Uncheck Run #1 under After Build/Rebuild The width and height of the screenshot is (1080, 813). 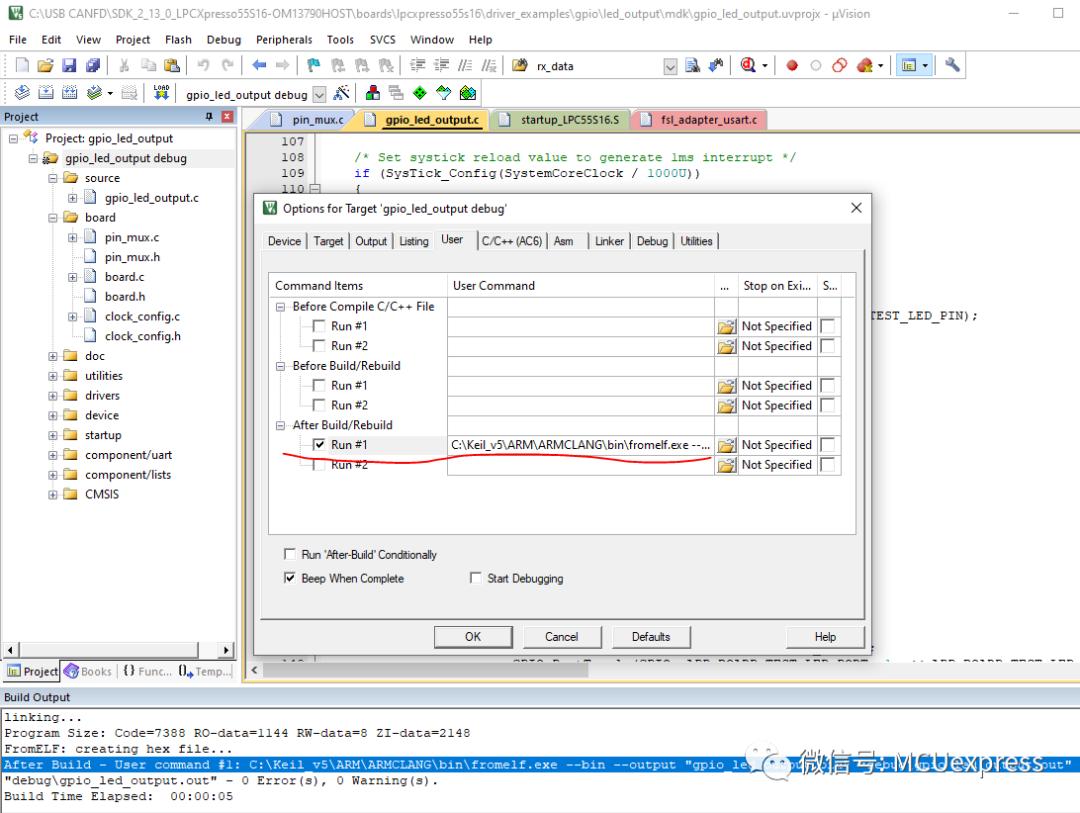coord(319,444)
